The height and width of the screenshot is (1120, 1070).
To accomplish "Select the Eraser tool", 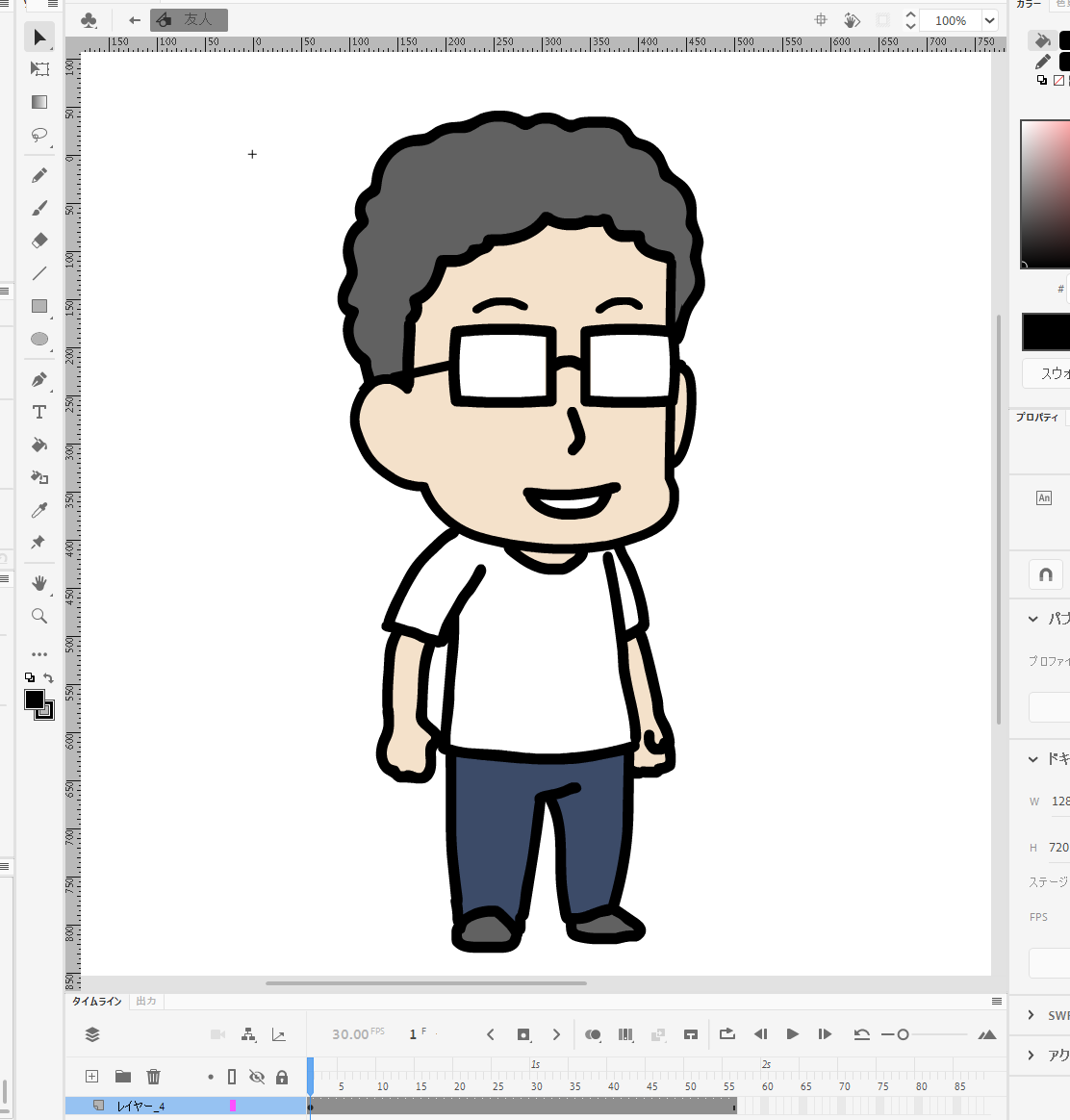I will [39, 241].
